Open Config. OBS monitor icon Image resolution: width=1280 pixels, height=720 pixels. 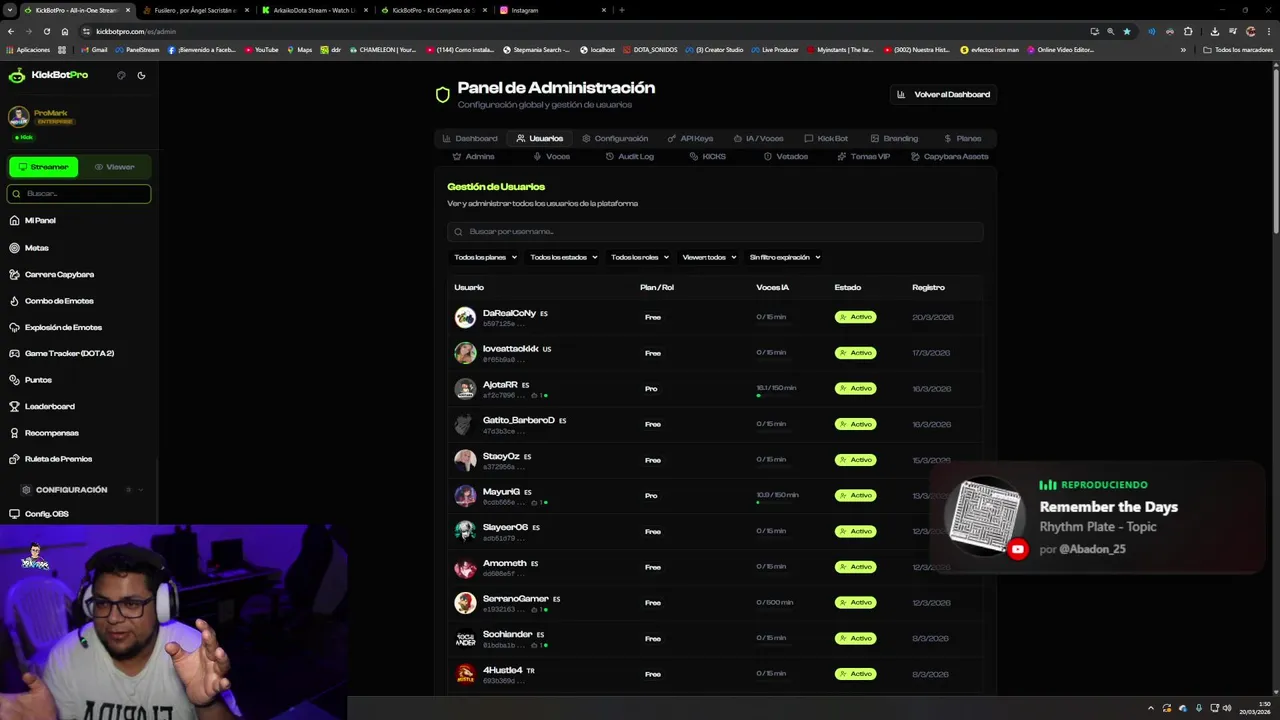15,514
